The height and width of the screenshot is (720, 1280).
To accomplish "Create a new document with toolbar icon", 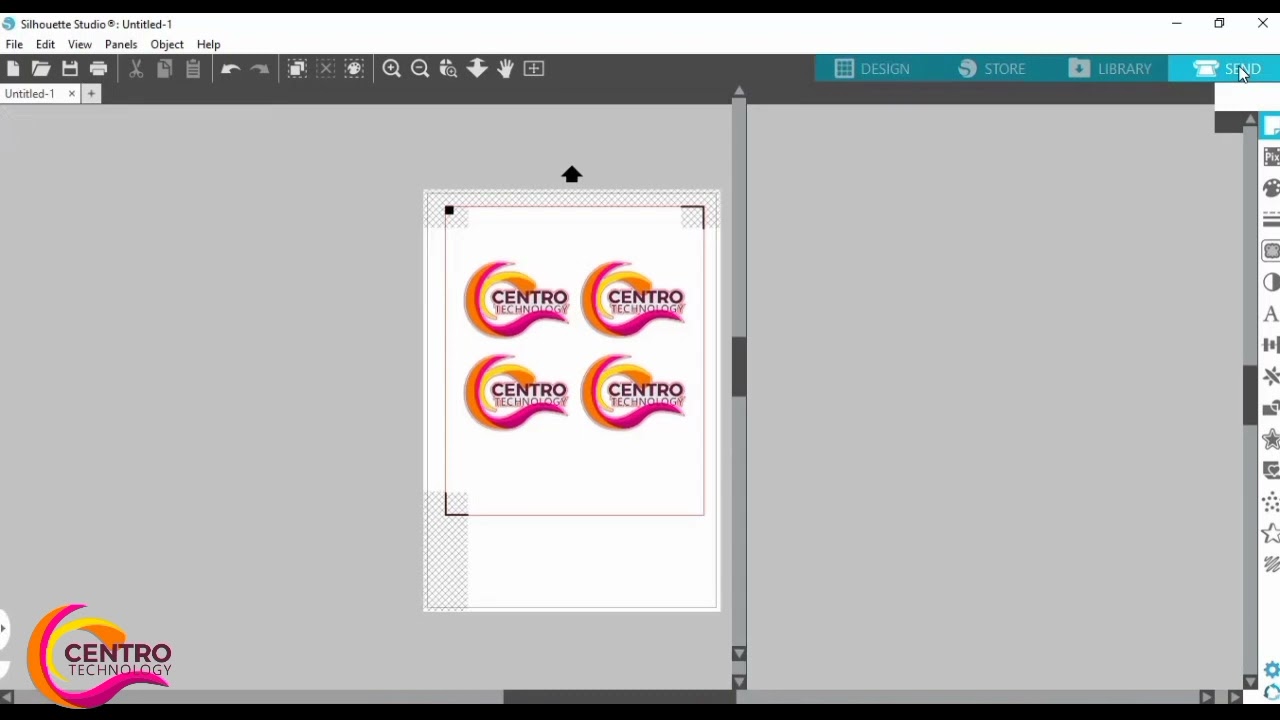I will [13, 69].
